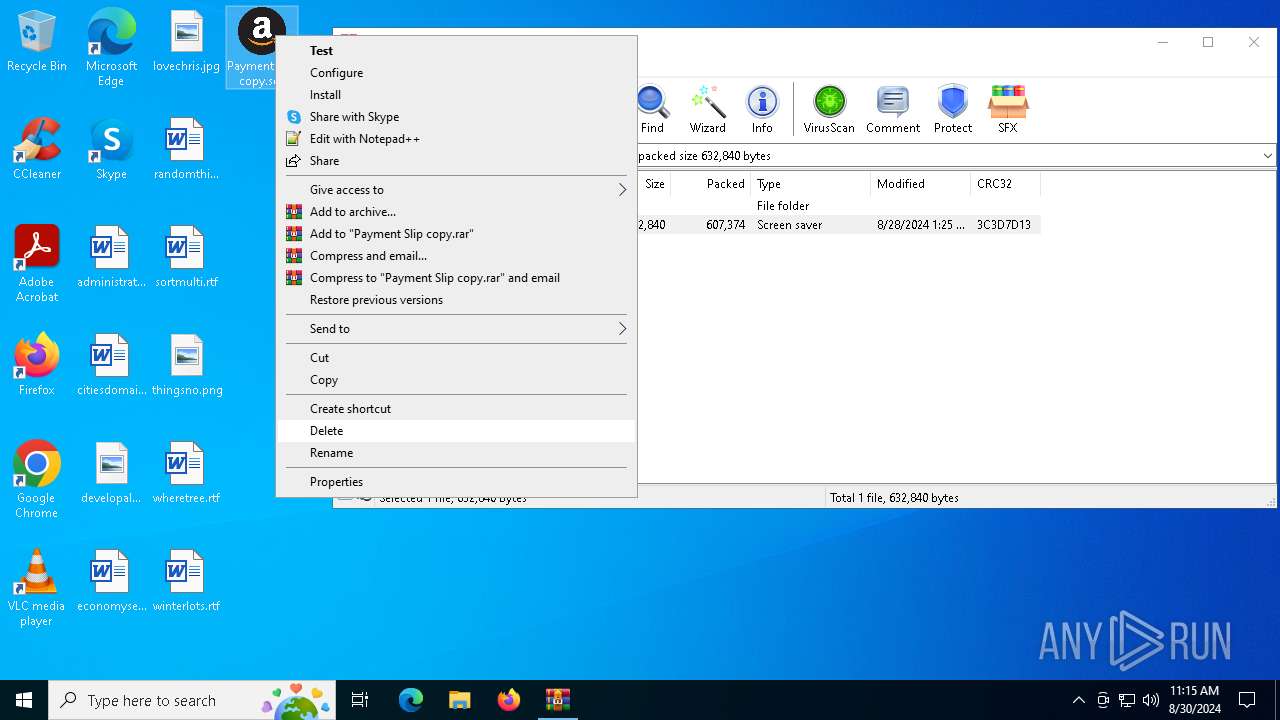1280x720 pixels.
Task: Click the WinRAR taskbar button
Action: (x=557, y=700)
